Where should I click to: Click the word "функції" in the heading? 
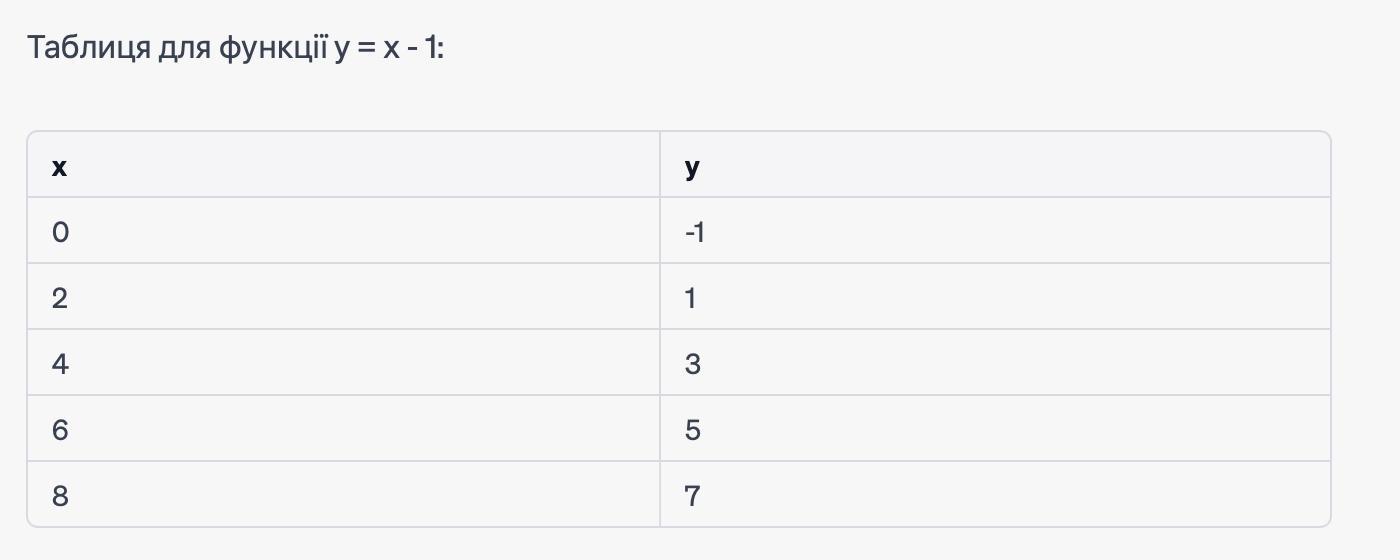tap(272, 47)
